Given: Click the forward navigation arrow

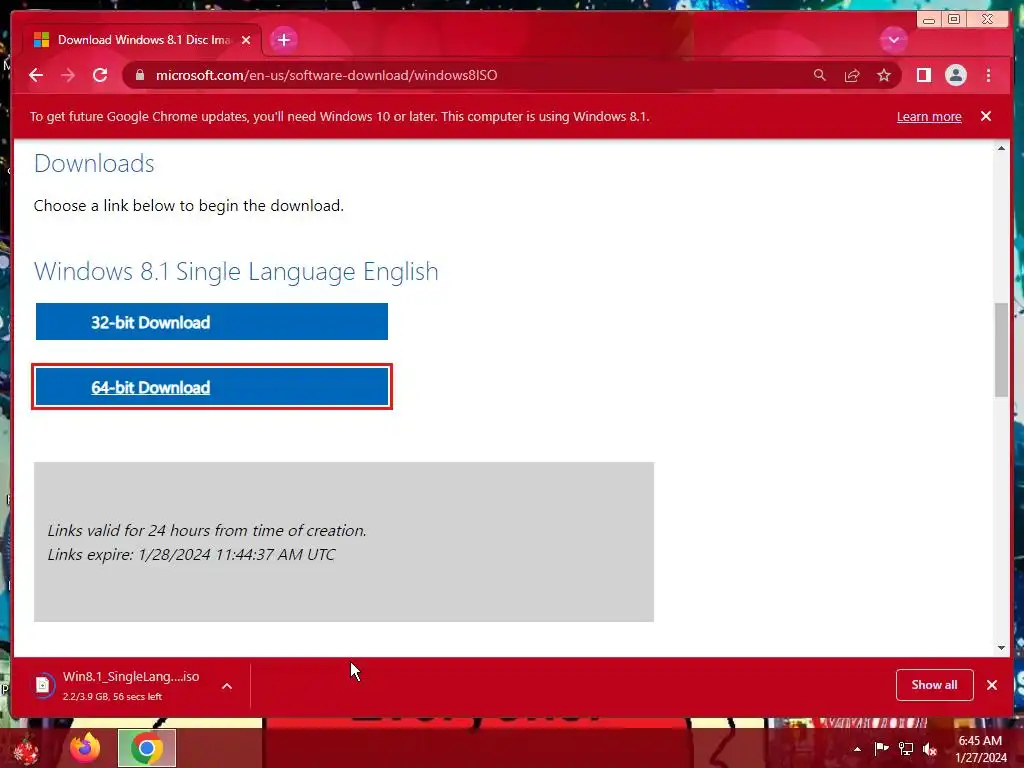Looking at the screenshot, I should click(68, 75).
